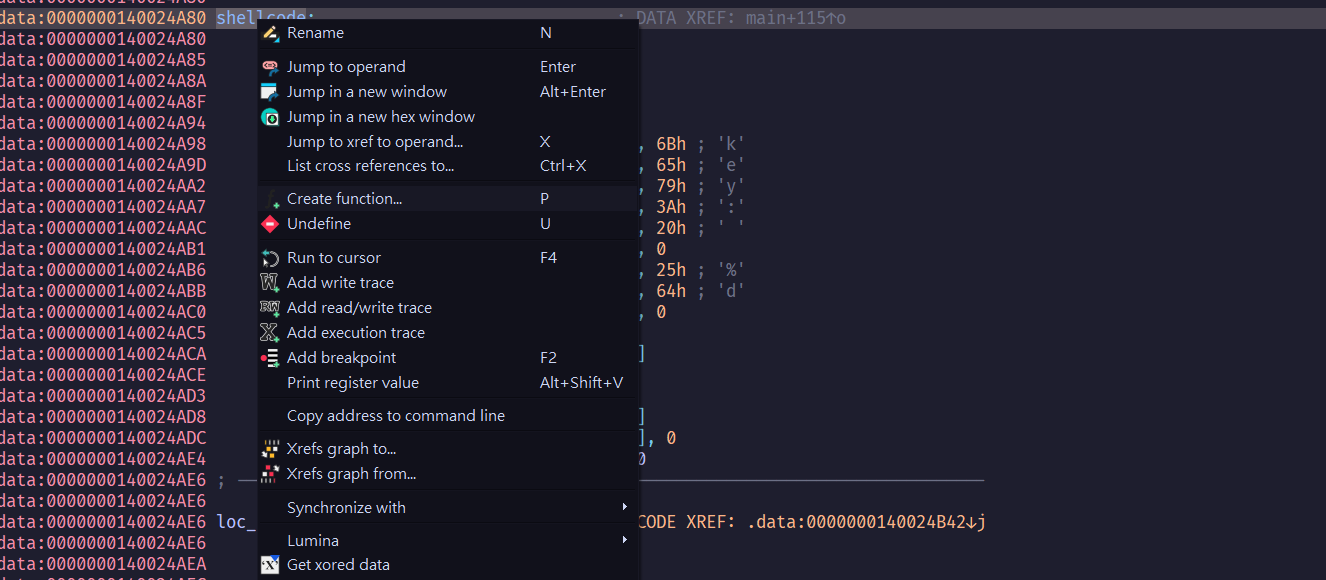The width and height of the screenshot is (1326, 580).
Task: Click address data:0000000140024ACE
Action: tap(103, 375)
